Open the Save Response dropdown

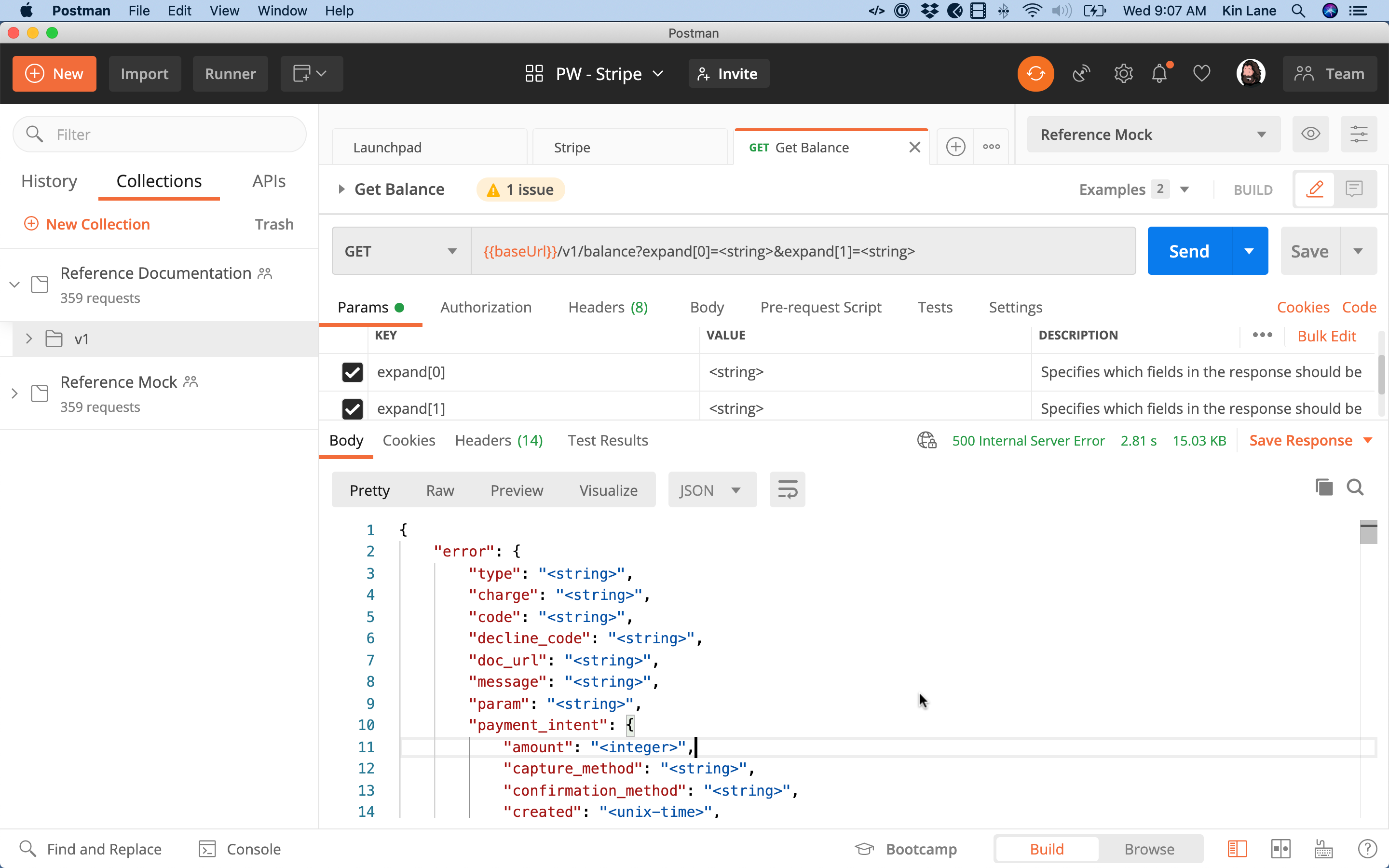(x=1310, y=440)
